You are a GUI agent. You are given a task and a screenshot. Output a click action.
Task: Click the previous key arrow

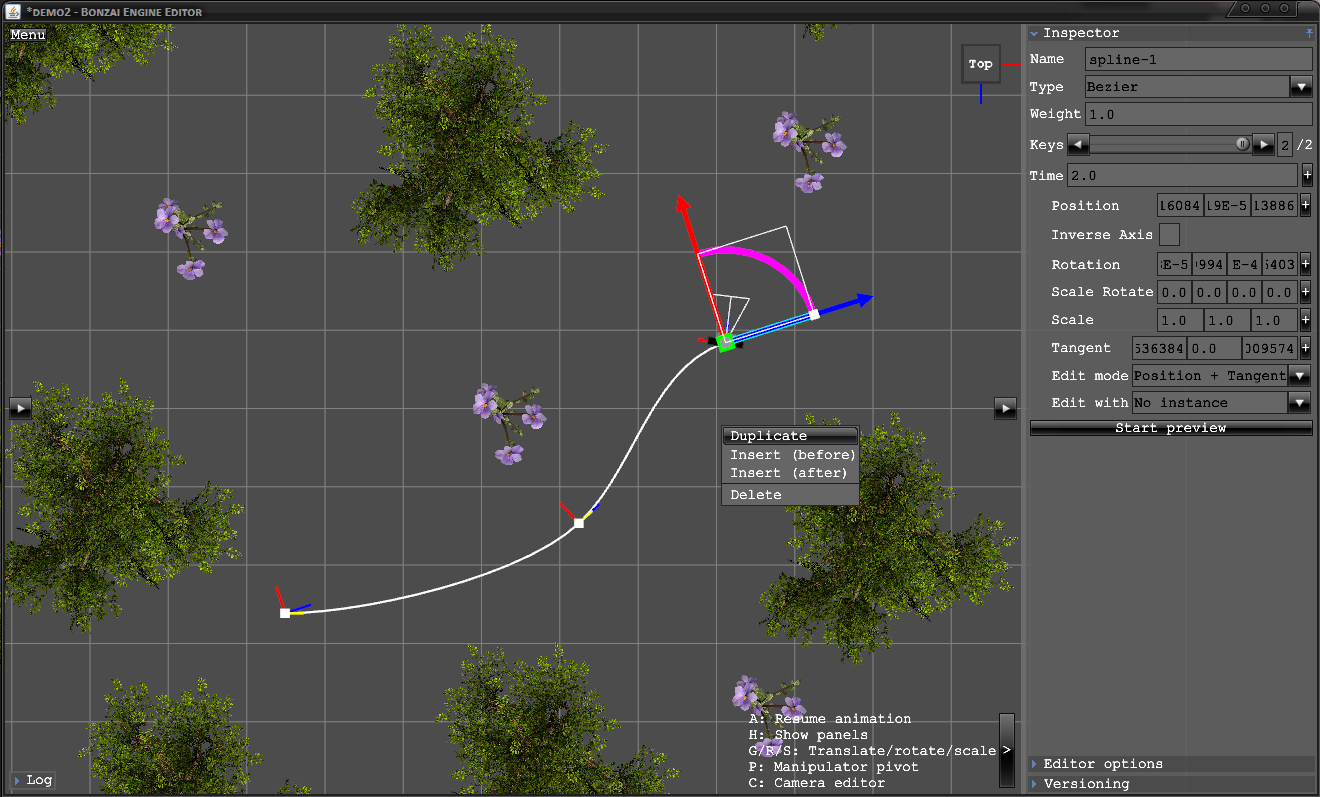point(1078,145)
